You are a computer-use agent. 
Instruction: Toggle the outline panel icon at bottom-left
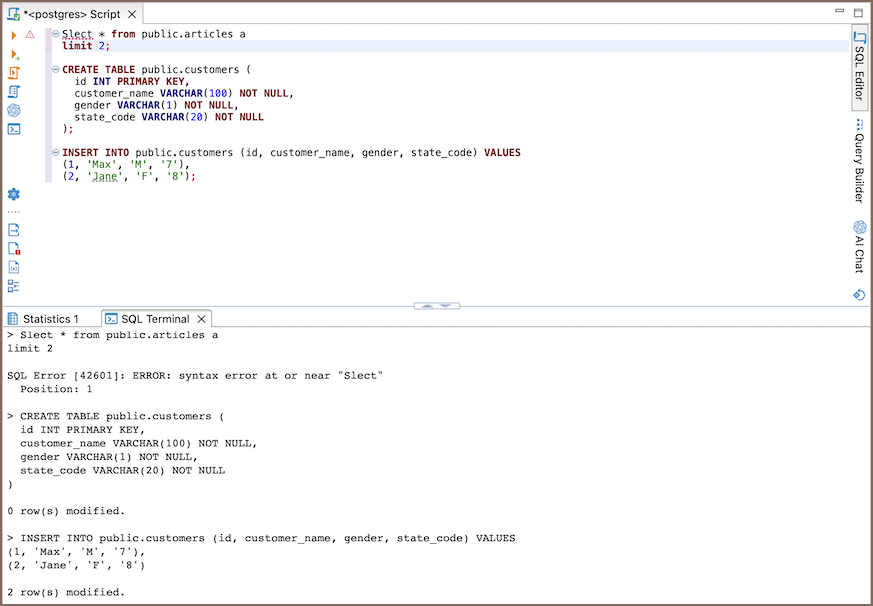tap(14, 286)
